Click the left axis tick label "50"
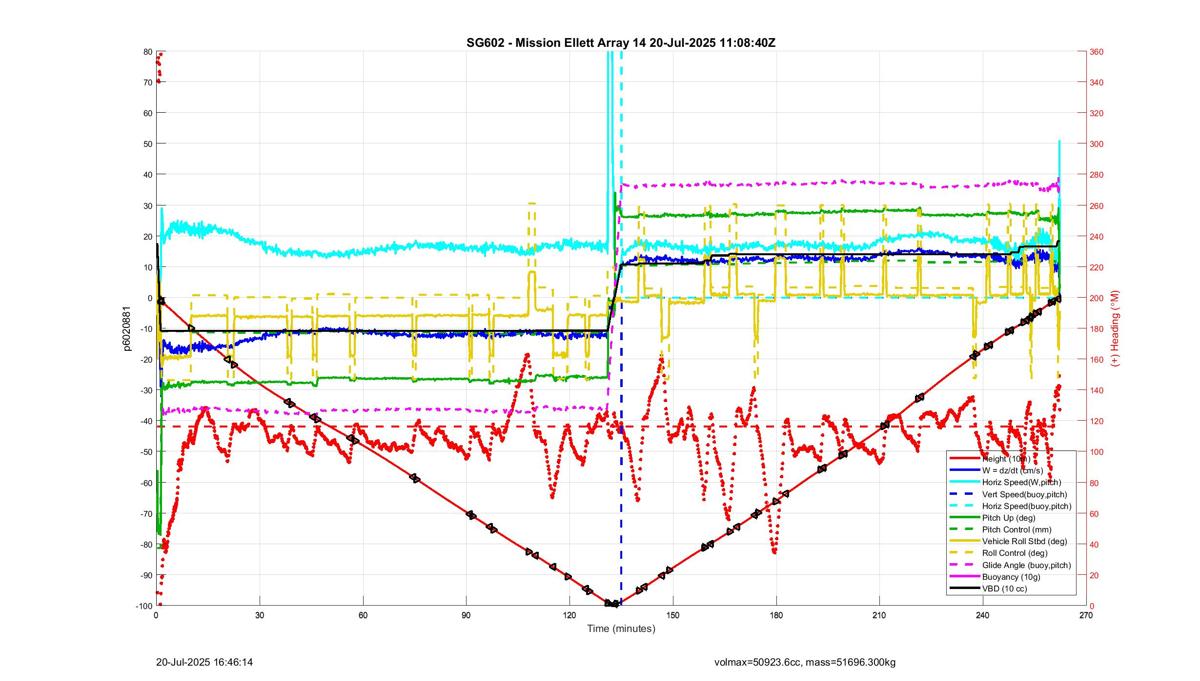The height and width of the screenshot is (681, 1200). tap(146, 144)
